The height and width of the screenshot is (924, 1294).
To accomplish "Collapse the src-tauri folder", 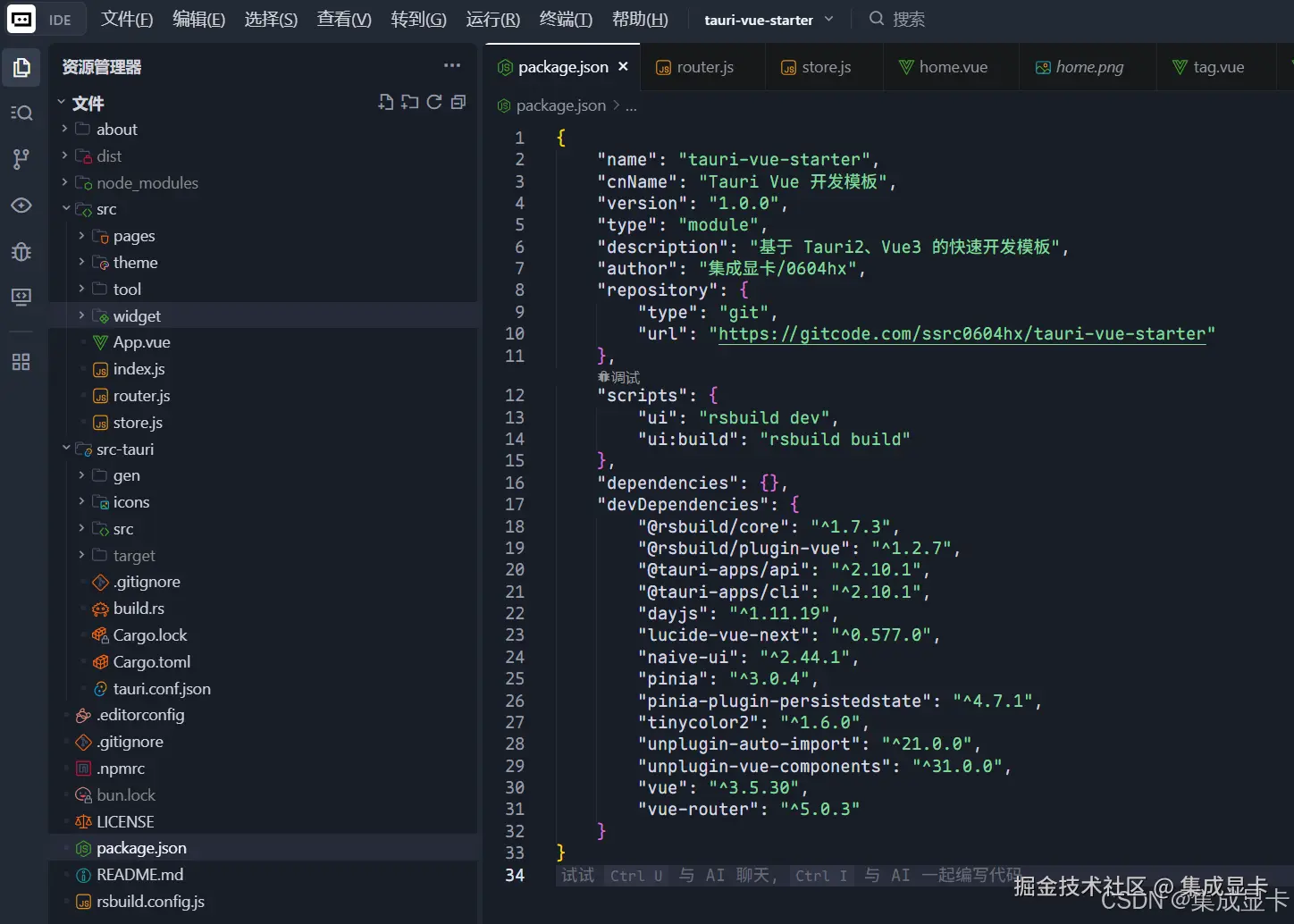I will pyautogui.click(x=124, y=449).
